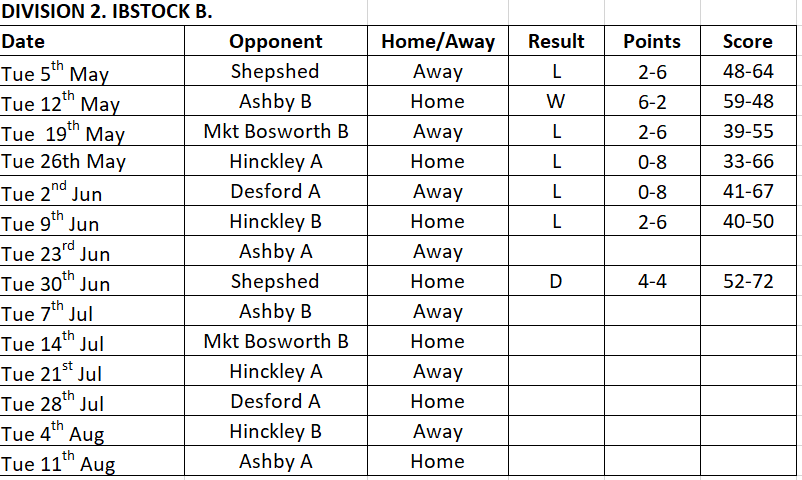
Task: Click the Mkt Bosworth B cell for 19th May
Action: tap(276, 131)
